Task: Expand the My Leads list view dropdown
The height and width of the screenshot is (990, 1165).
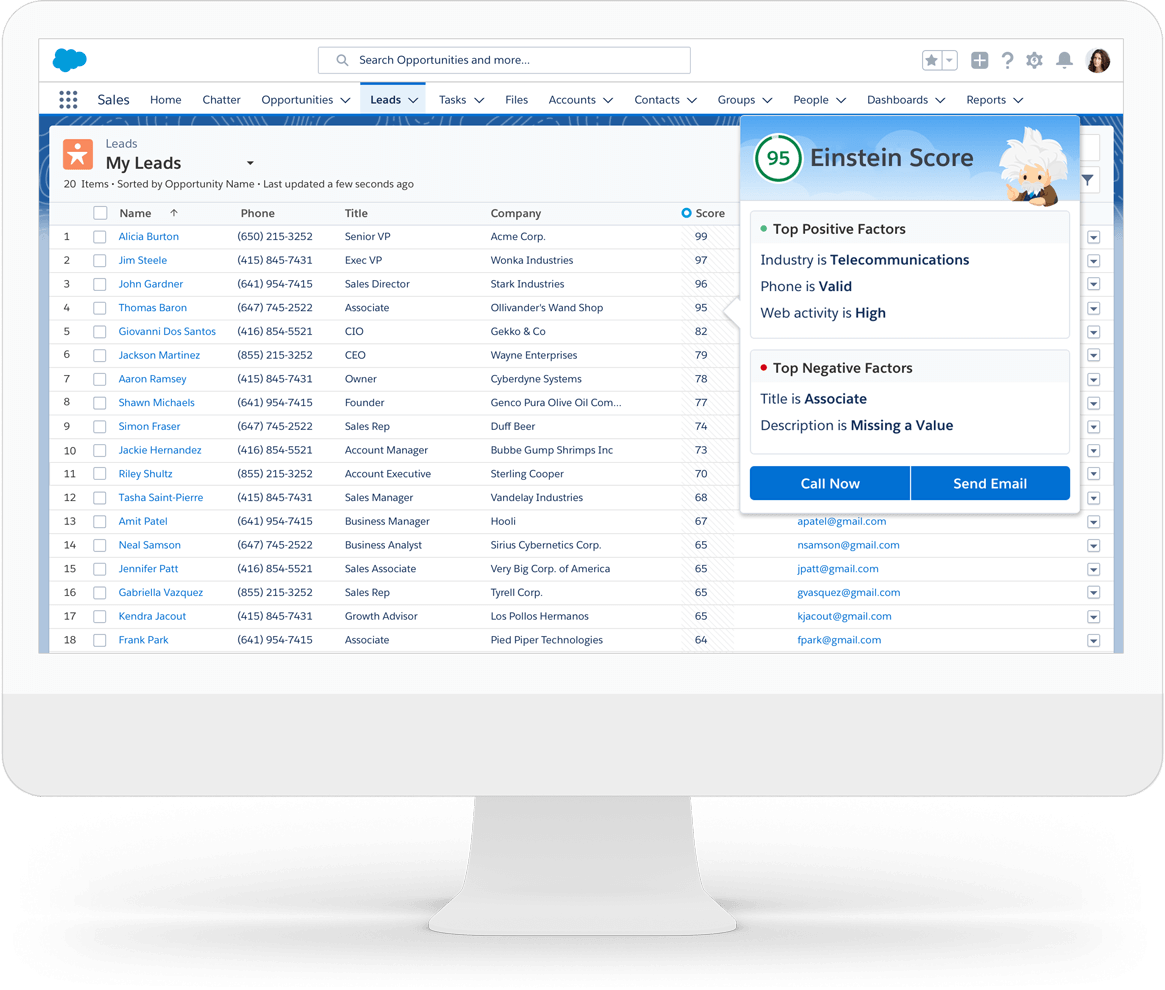Action: click(250, 163)
